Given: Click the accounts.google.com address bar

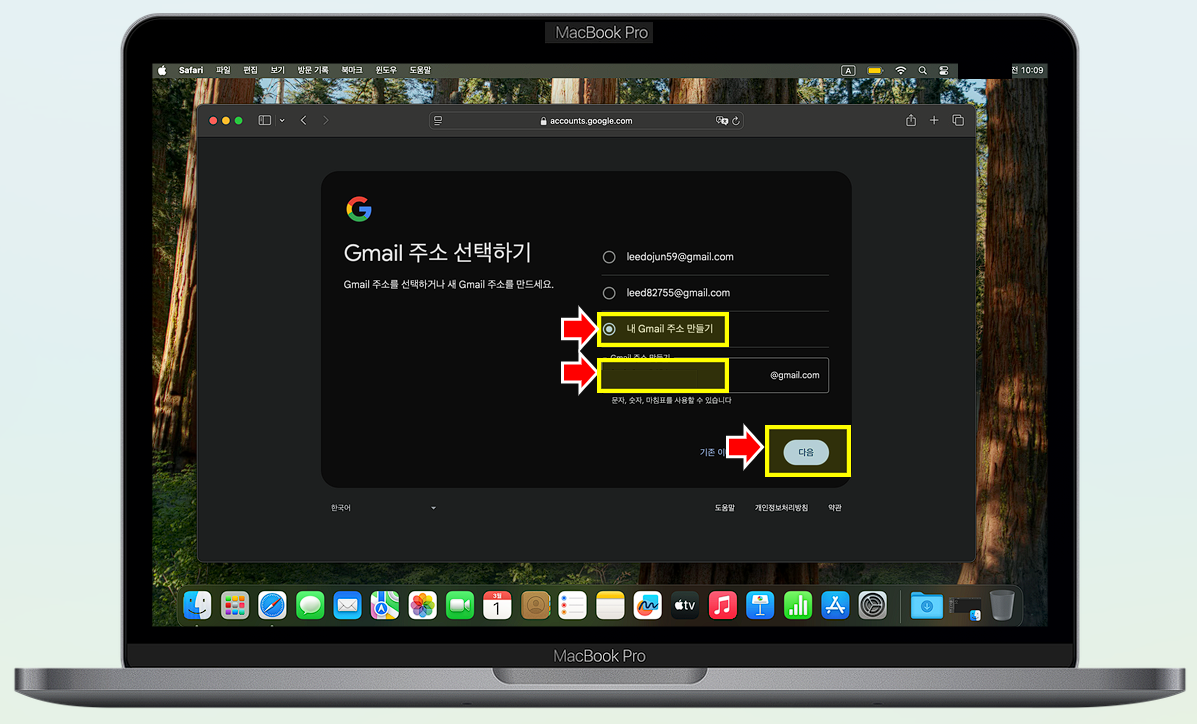Looking at the screenshot, I should point(586,121).
